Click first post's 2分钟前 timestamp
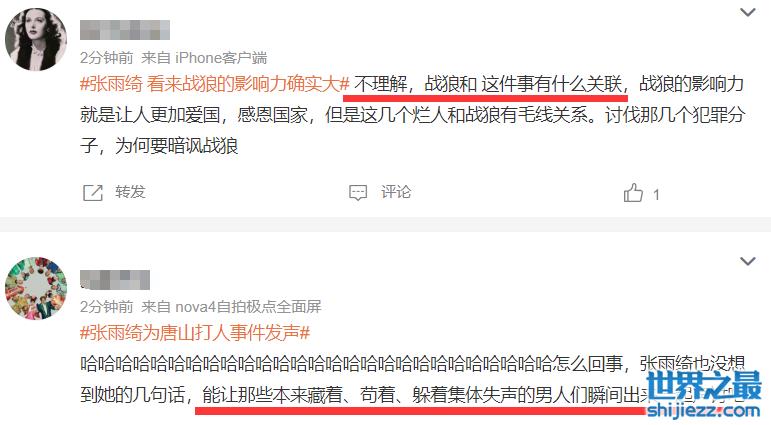Screen dimensions: 771x425 point(107,58)
